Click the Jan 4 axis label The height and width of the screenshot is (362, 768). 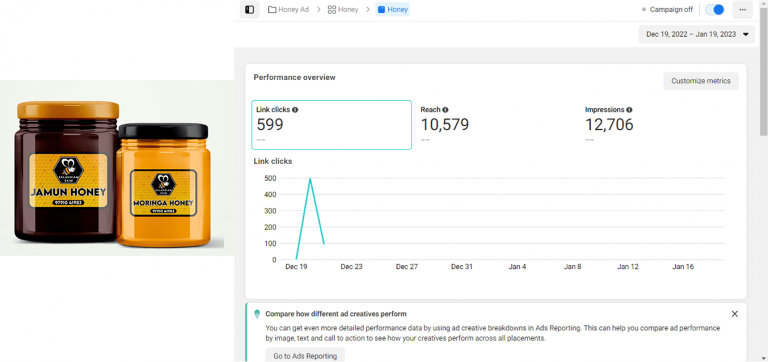517,266
